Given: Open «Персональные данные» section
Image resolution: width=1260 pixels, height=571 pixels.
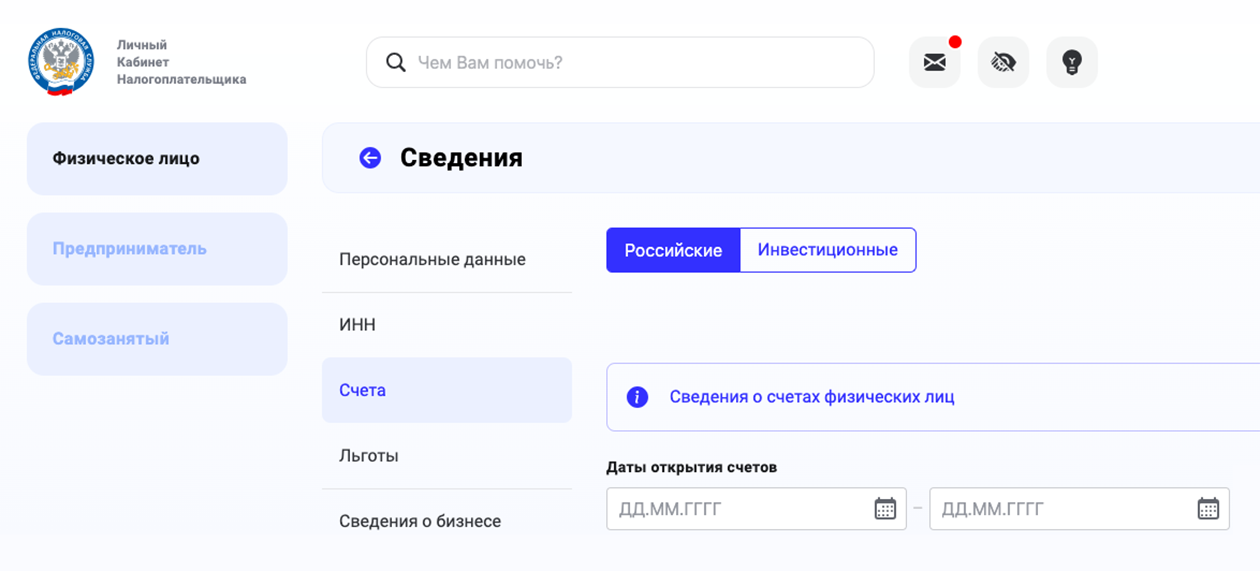Looking at the screenshot, I should coord(447,260).
